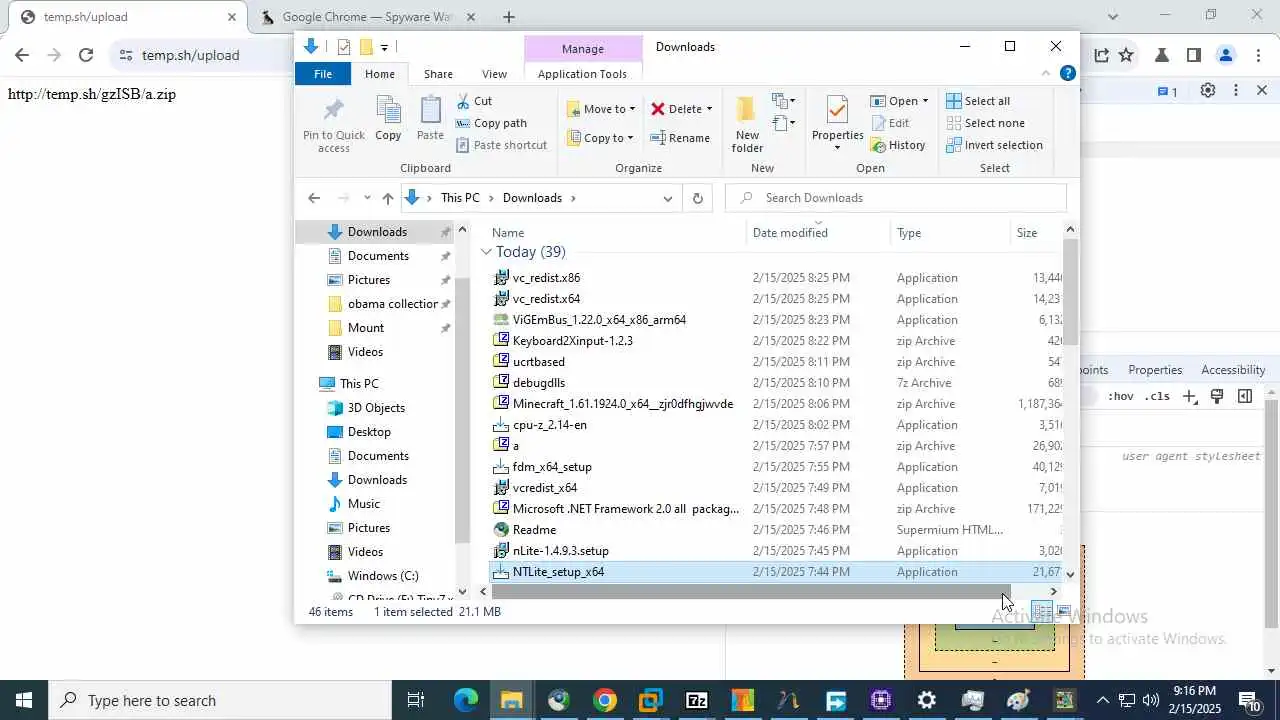This screenshot has width=1280, height=720.
Task: Toggle :hov element state in DevTools
Action: point(1121,396)
